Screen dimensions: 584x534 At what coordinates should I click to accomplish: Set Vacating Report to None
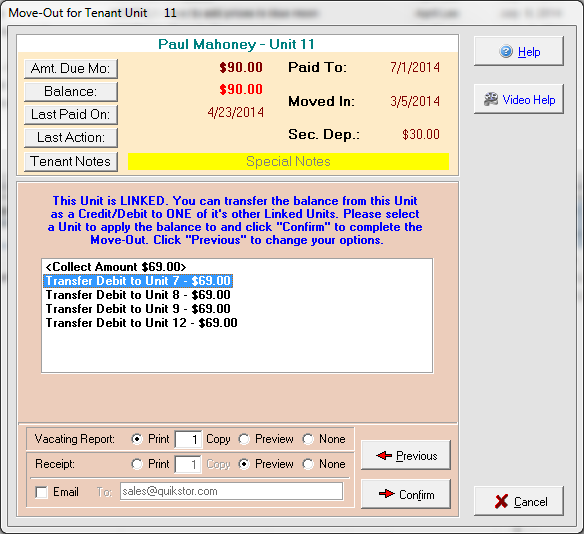point(308,439)
